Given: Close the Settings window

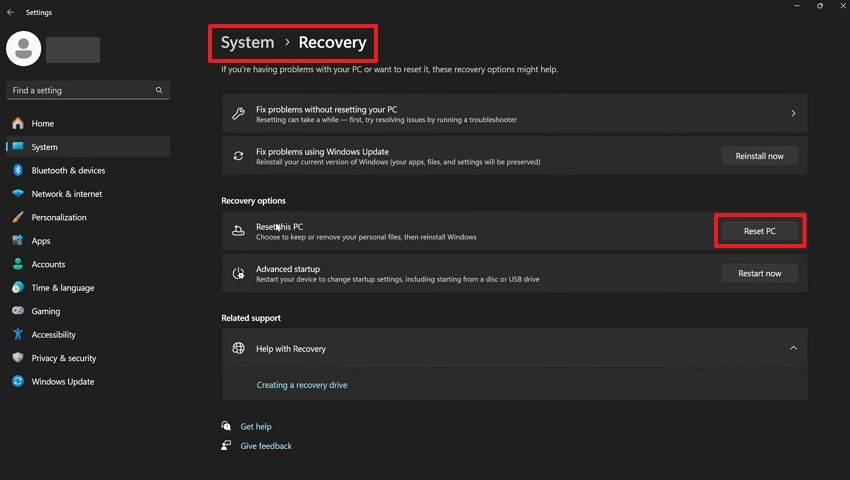Looking at the screenshot, I should pos(843,5).
